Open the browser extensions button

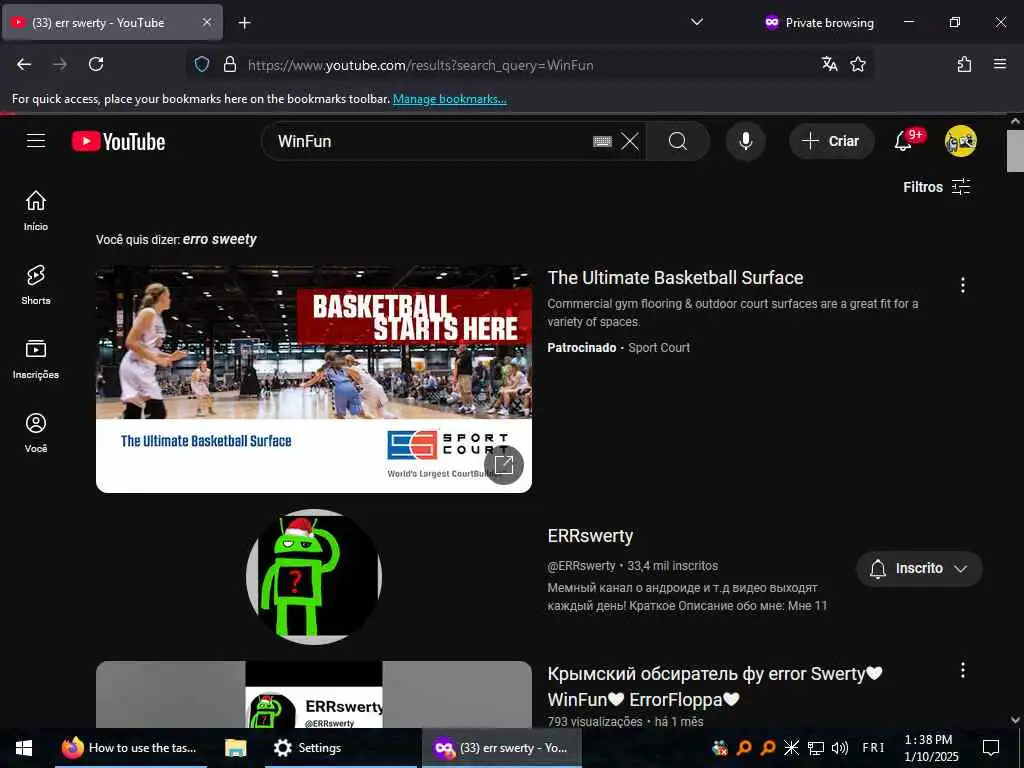[965, 64]
